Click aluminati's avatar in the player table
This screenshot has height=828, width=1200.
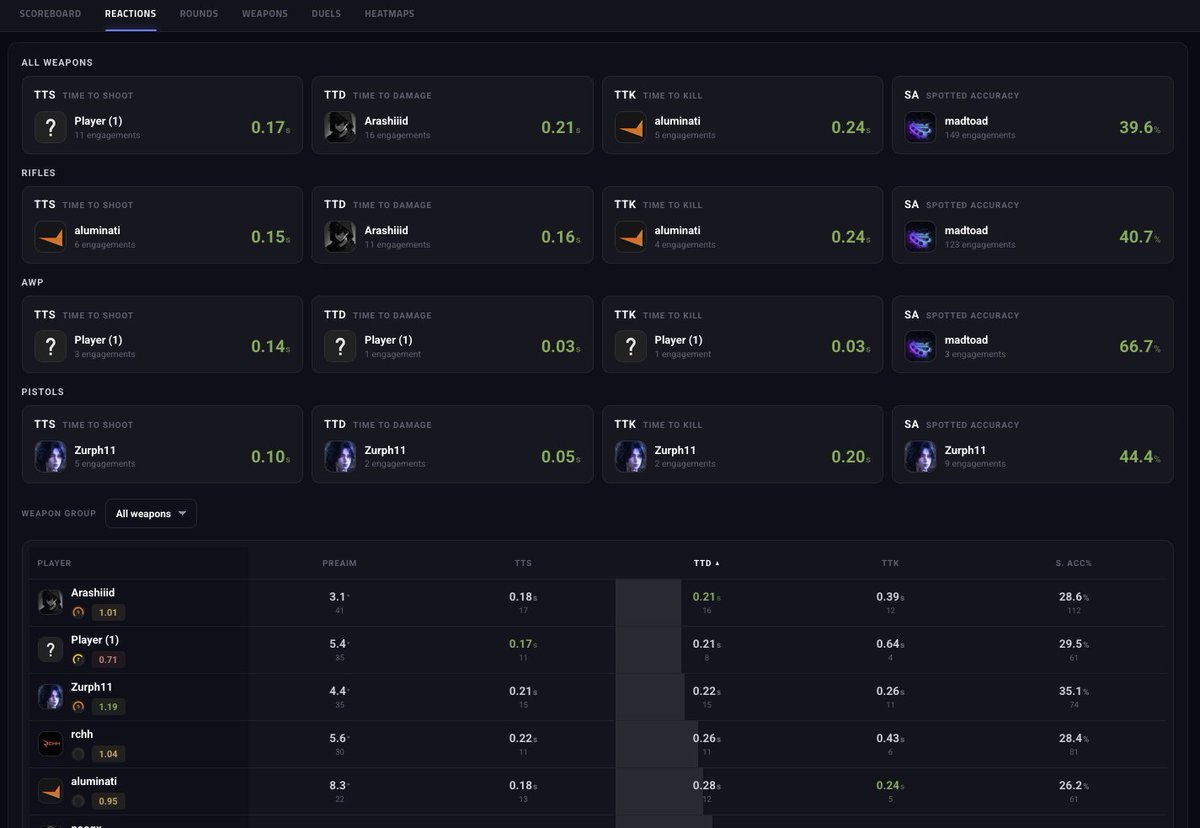[50, 790]
